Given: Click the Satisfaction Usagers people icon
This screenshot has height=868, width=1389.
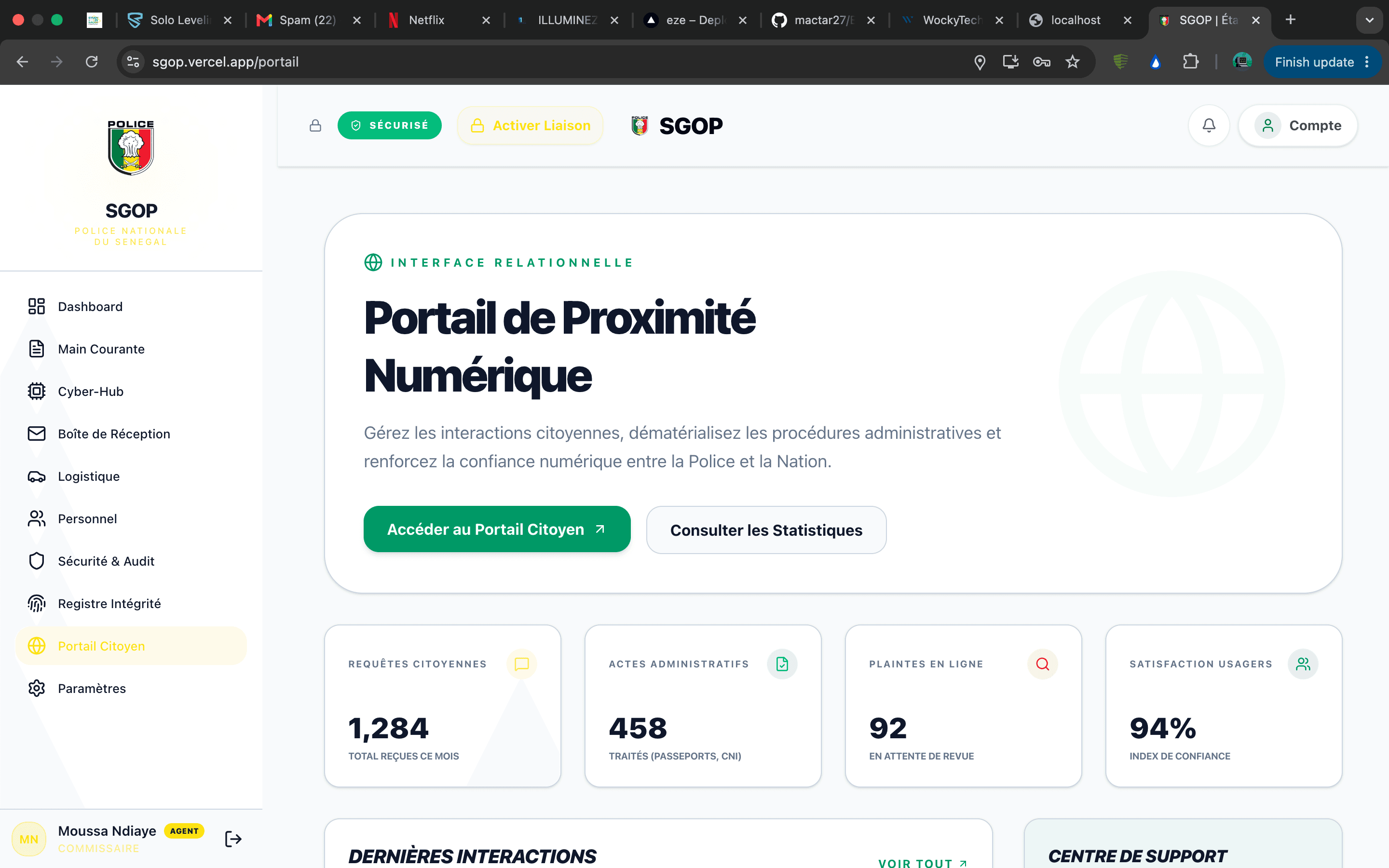Looking at the screenshot, I should click(x=1303, y=664).
